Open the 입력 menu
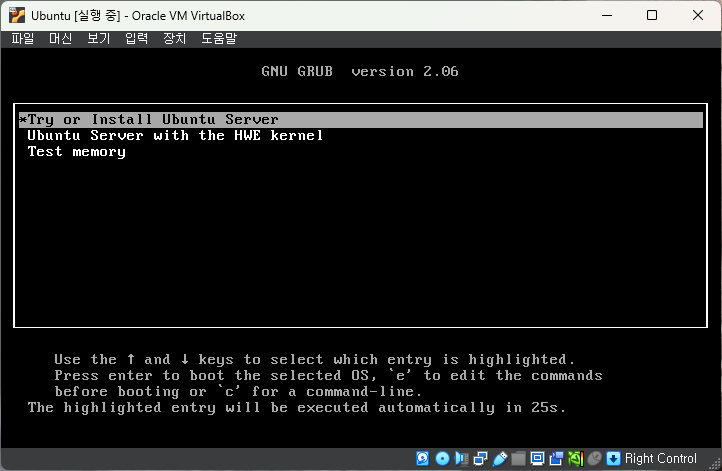Screen dimensions: 722x471 point(136,39)
